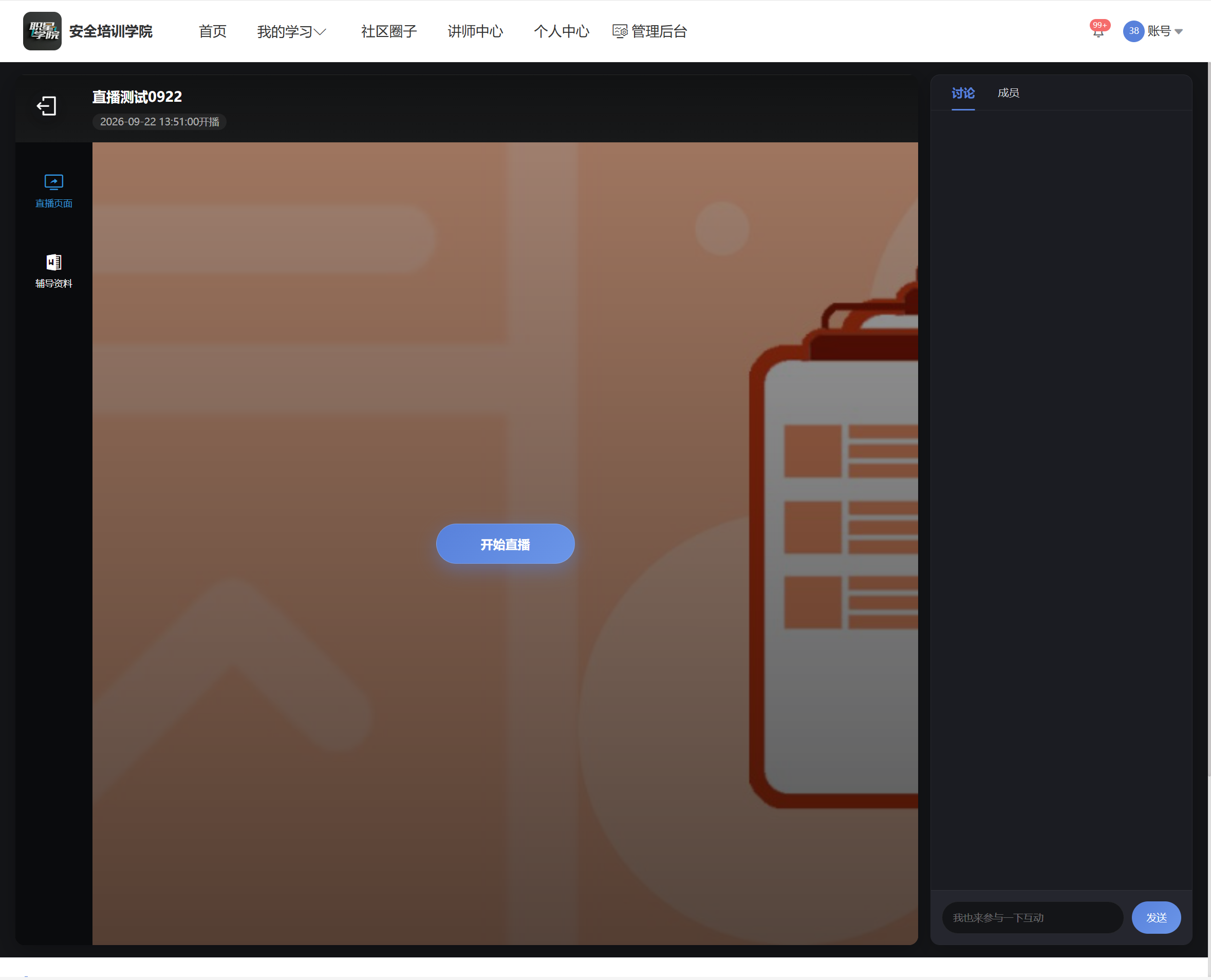The height and width of the screenshot is (980, 1211).
Task: Switch to the 成员 tab
Action: pos(1008,93)
